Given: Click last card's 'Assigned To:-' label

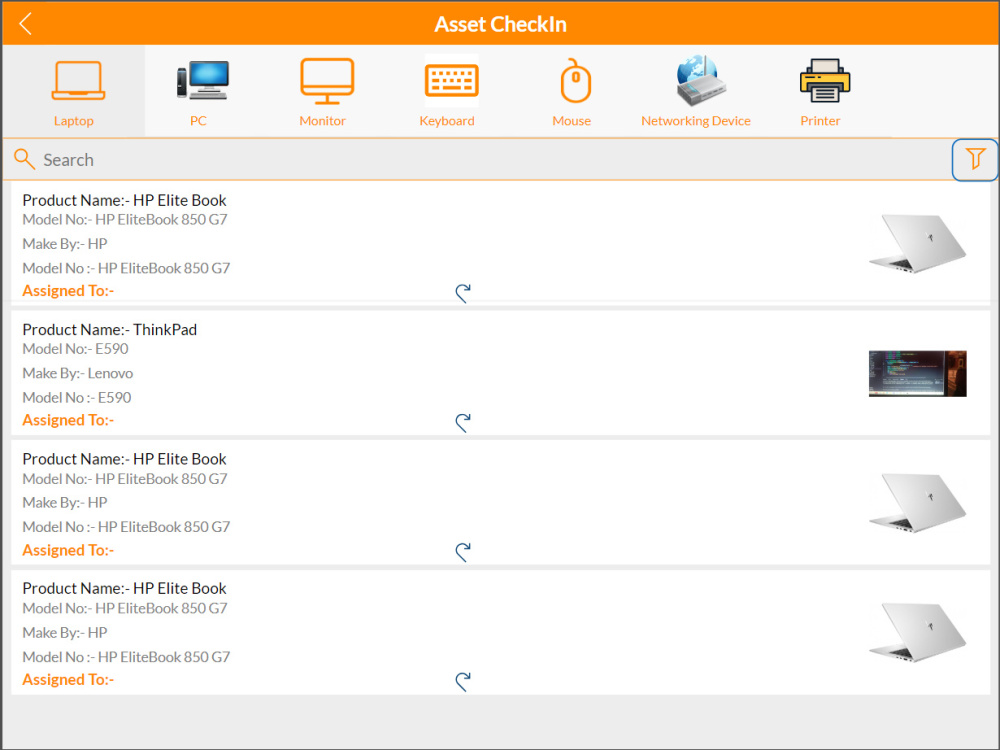Looking at the screenshot, I should (68, 680).
